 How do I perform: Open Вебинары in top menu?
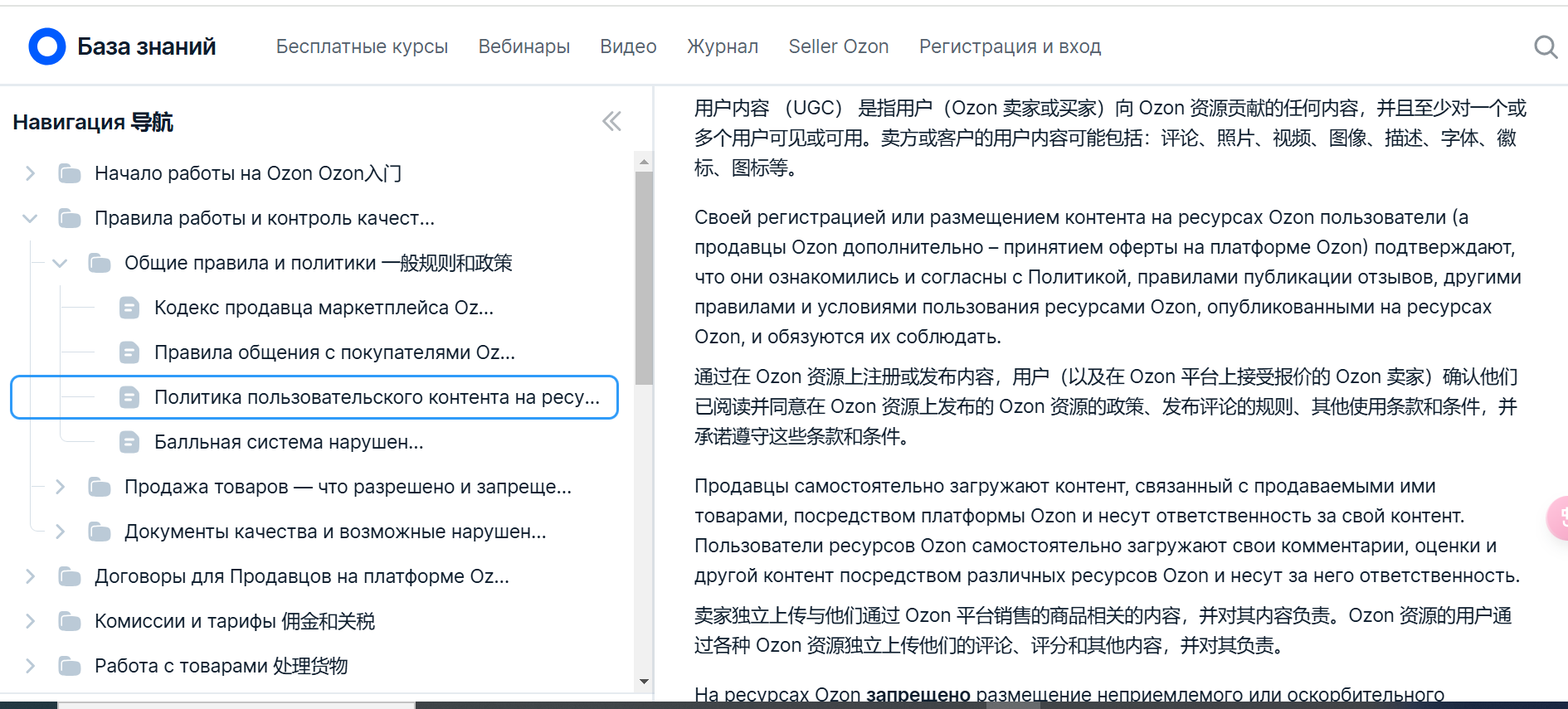(524, 46)
